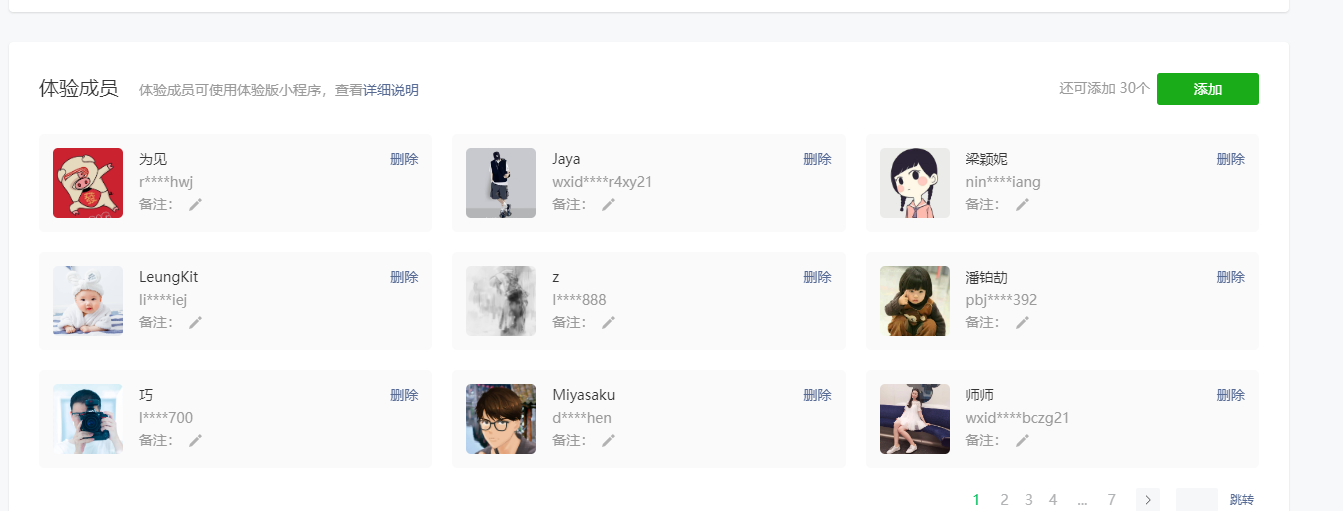
Task: Click Miyasaku's avatar thumbnail
Action: coord(501,419)
